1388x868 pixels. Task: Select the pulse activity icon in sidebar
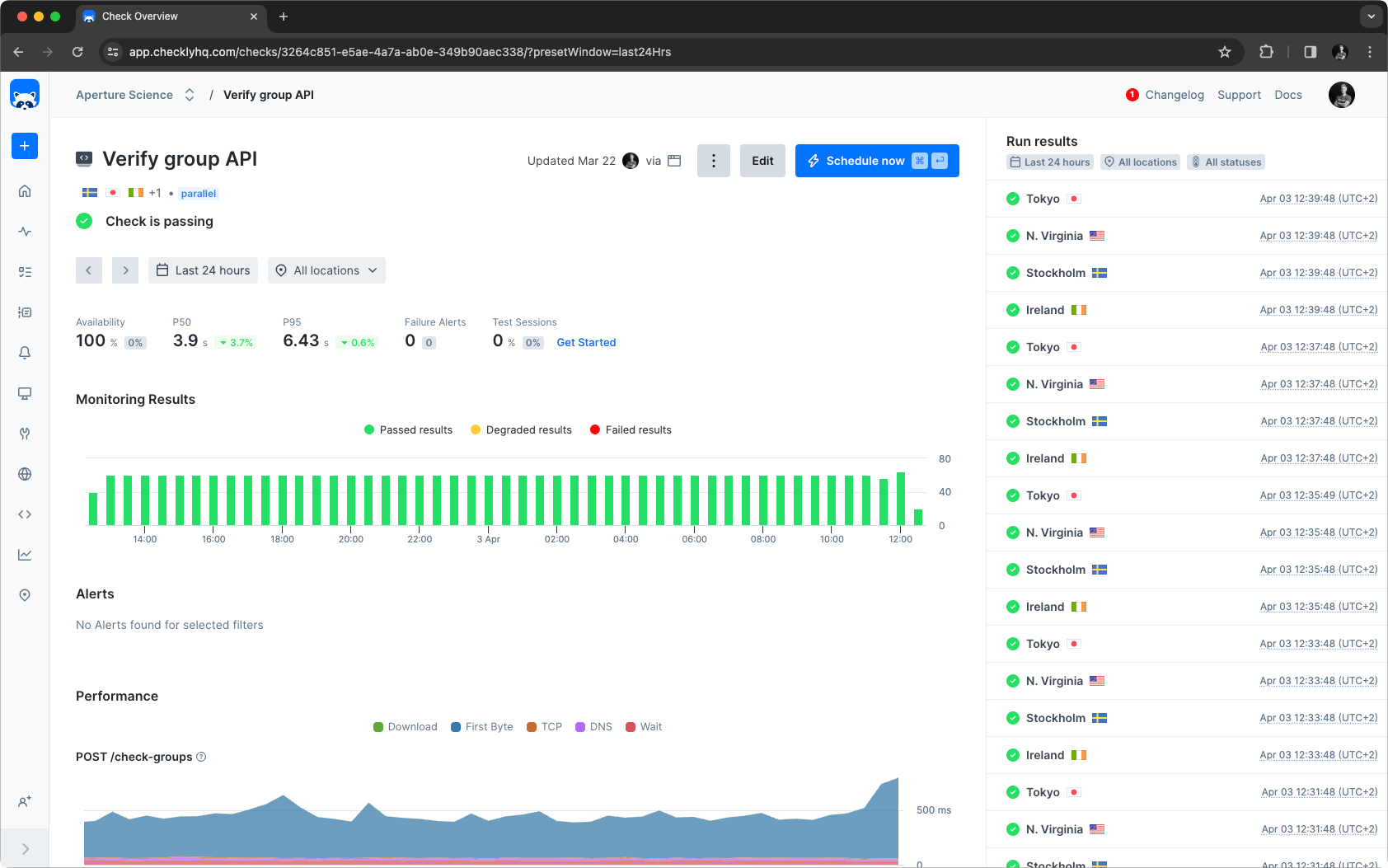pyautogui.click(x=25, y=232)
